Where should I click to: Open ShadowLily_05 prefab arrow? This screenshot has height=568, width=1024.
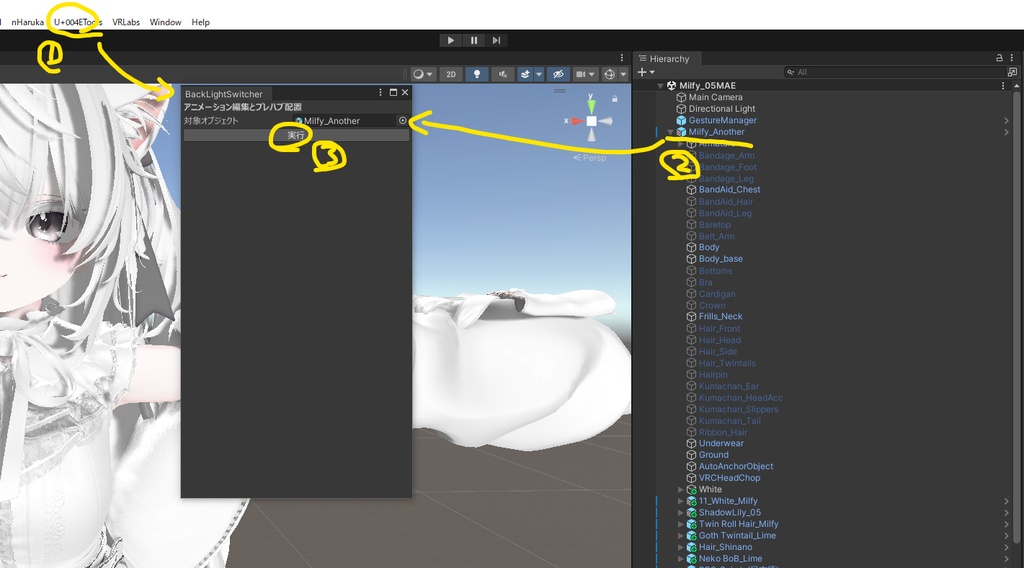click(1006, 513)
